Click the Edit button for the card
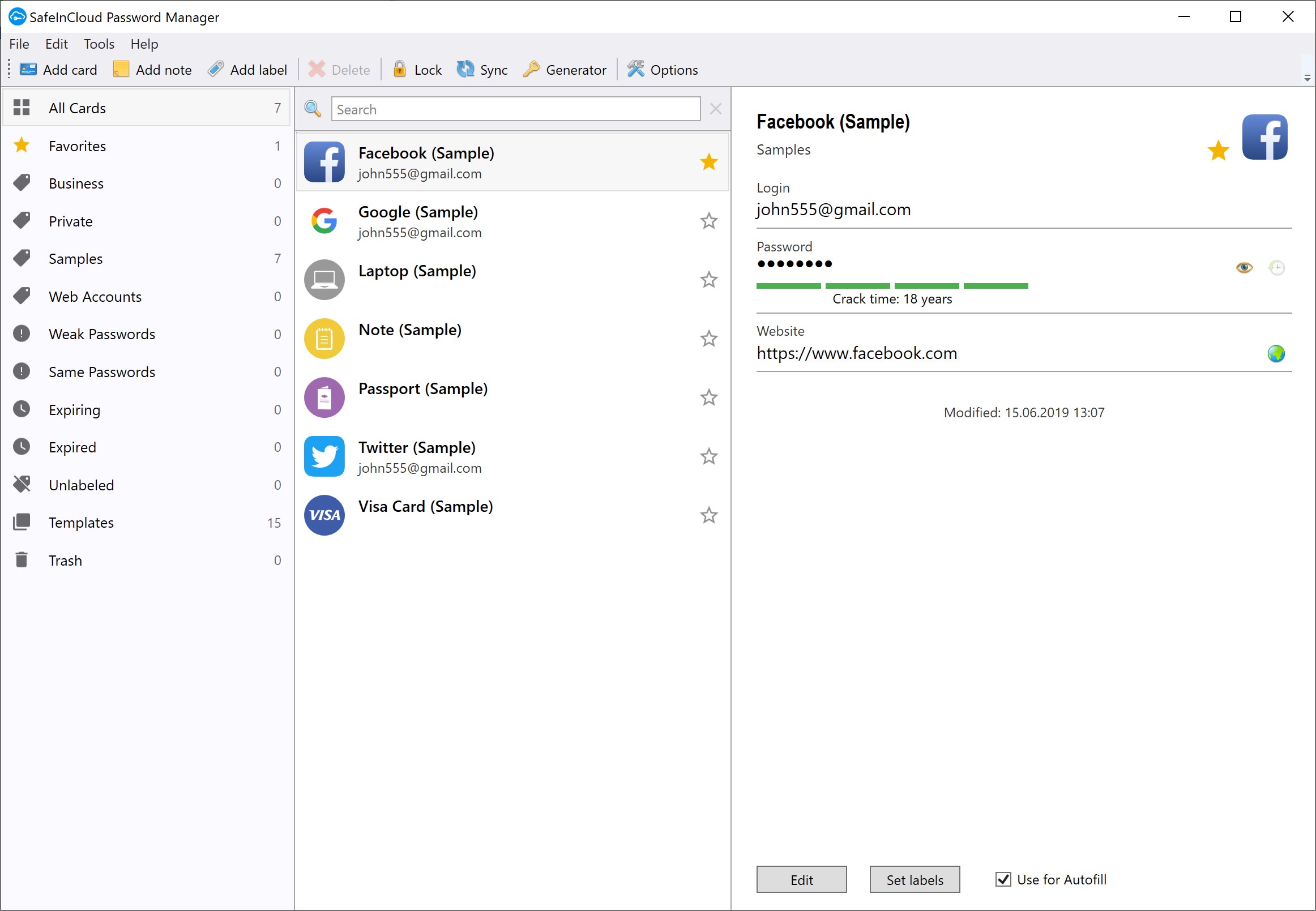The image size is (1316, 911). tap(801, 880)
